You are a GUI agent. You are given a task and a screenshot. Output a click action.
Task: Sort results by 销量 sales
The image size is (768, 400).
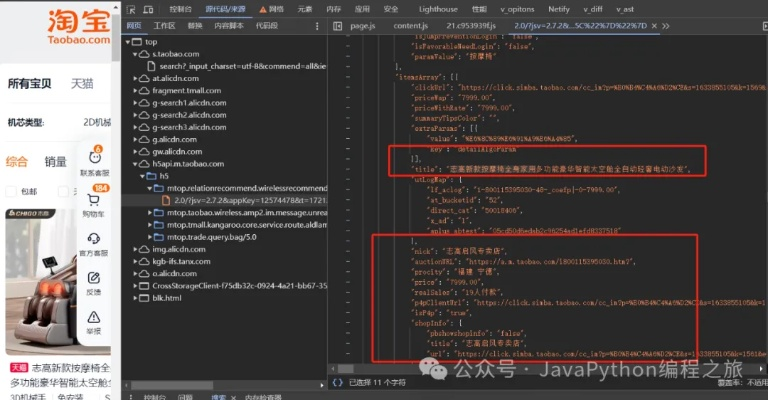coord(56,162)
